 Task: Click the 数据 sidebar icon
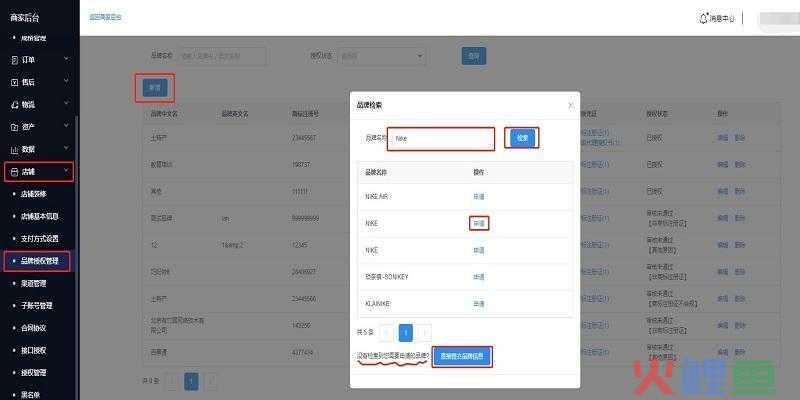click(x=13, y=149)
